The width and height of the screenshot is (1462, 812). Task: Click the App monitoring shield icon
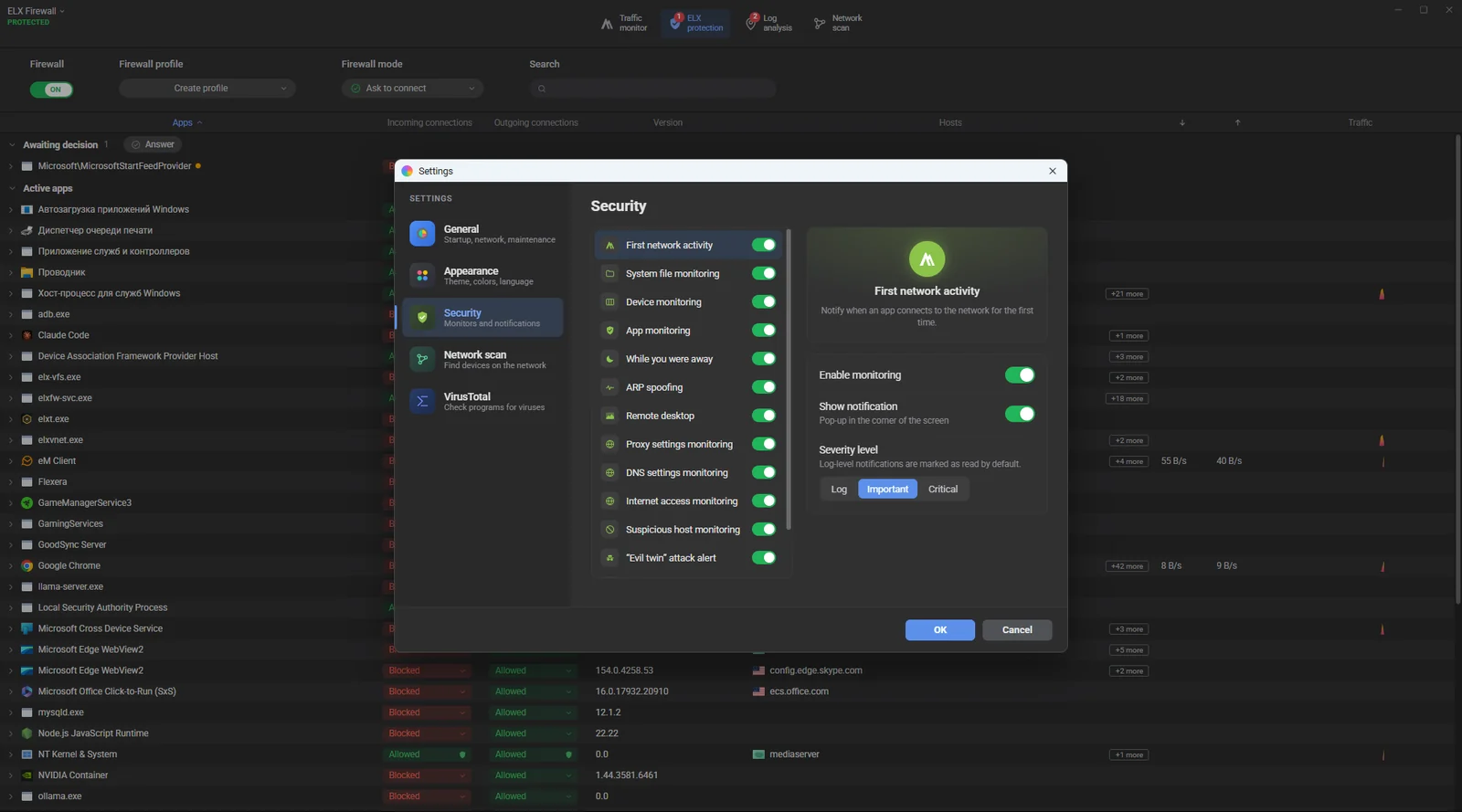(x=609, y=331)
